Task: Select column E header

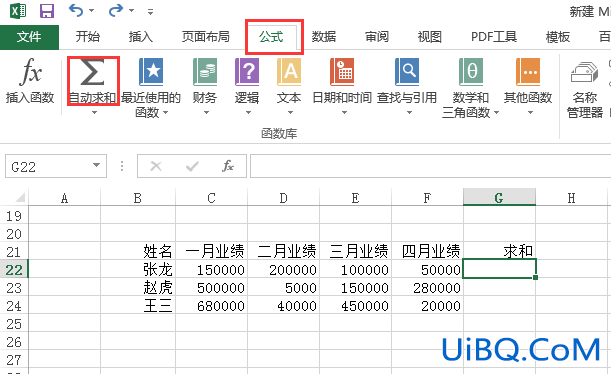Action: (x=355, y=198)
